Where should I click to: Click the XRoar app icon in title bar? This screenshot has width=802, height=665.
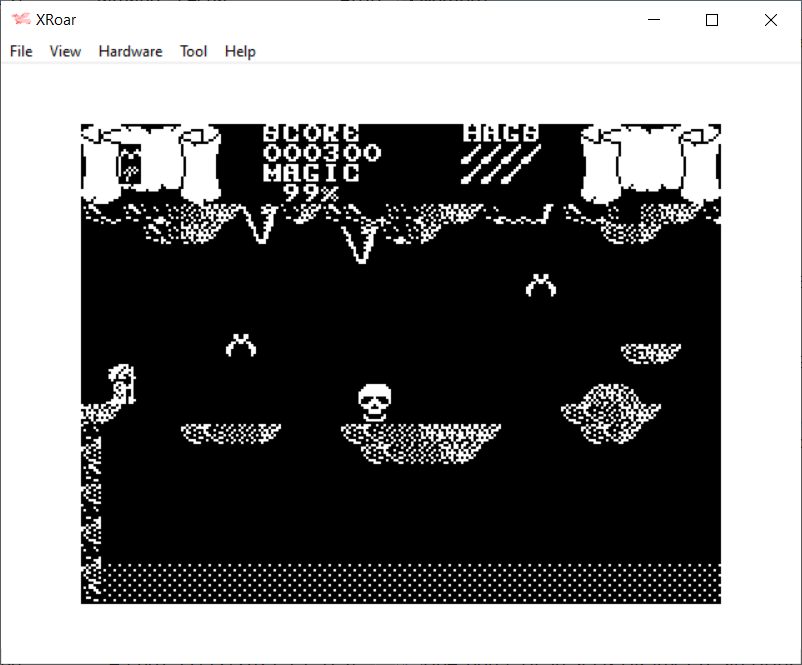click(20, 20)
